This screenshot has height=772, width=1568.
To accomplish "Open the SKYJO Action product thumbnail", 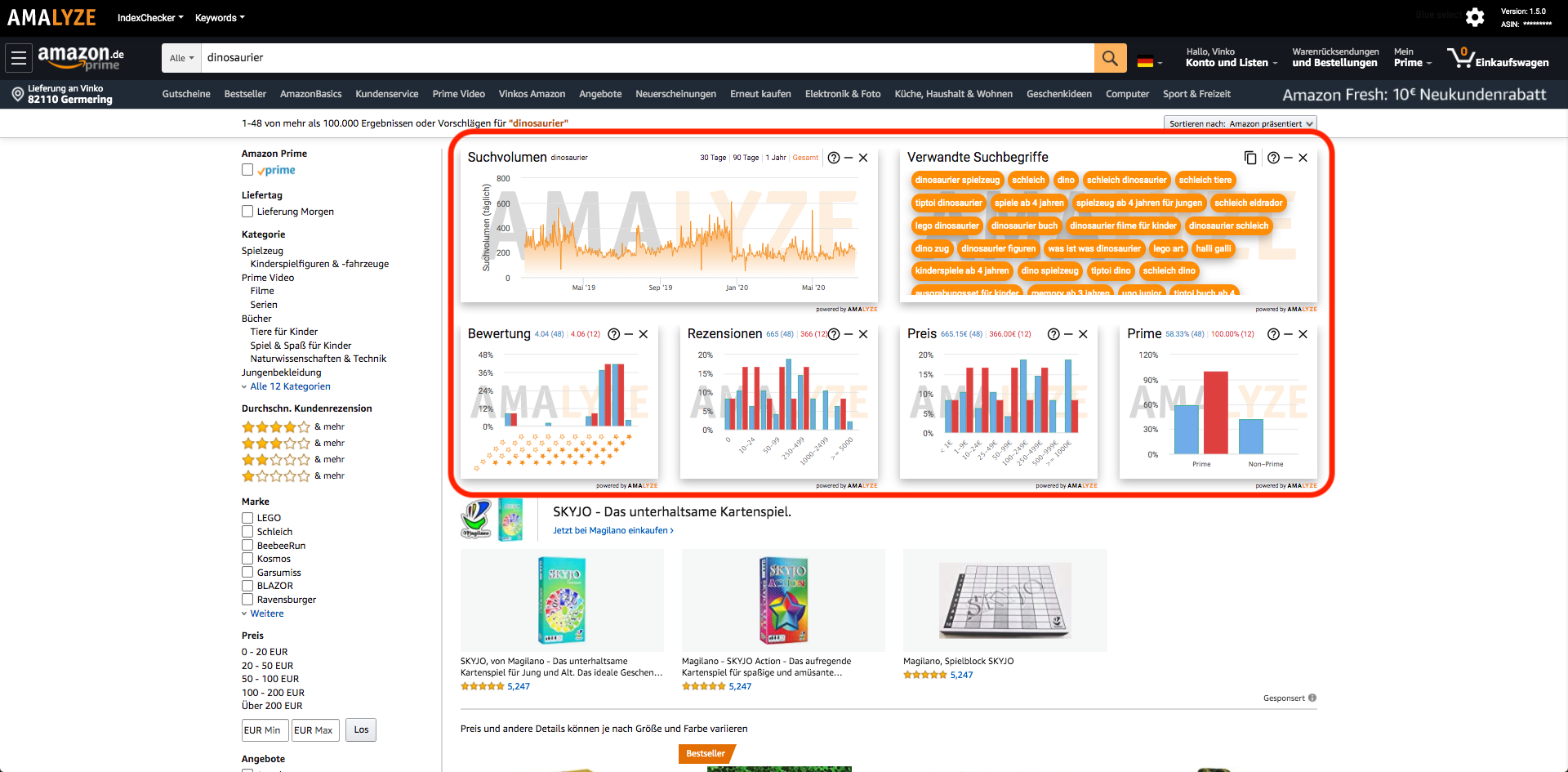I will click(x=783, y=600).
